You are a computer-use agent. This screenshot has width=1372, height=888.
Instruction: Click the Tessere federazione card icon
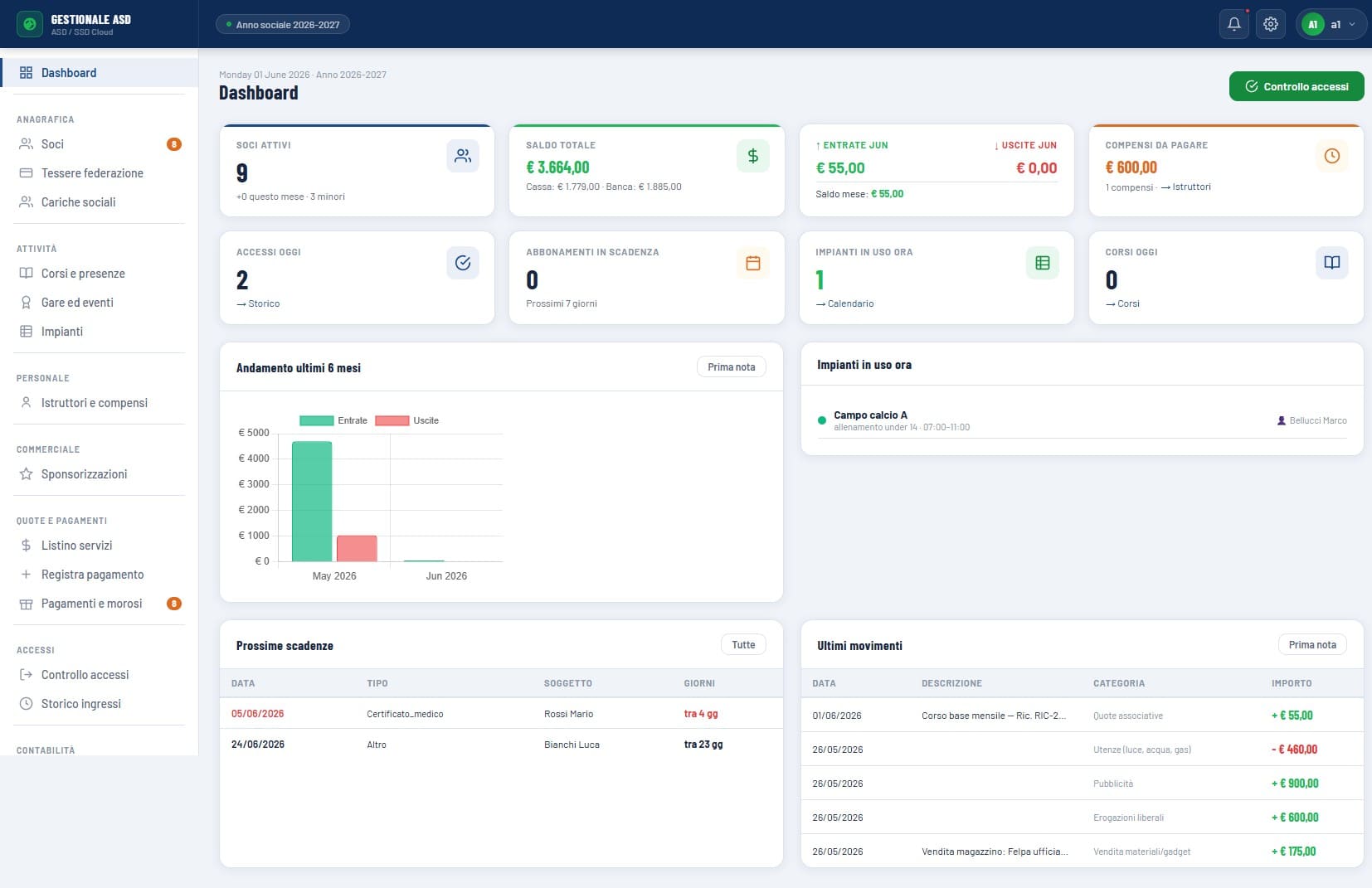pos(26,173)
